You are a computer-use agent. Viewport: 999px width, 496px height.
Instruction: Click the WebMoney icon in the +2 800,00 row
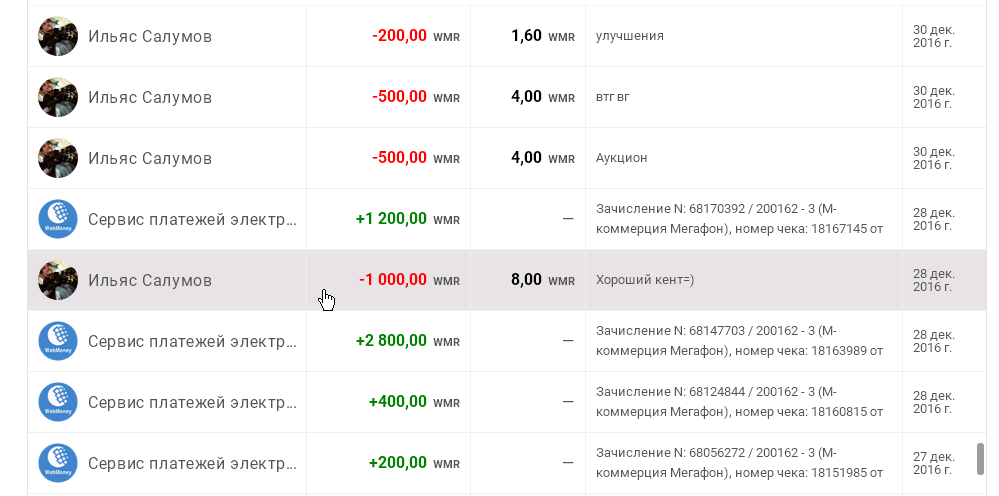pos(58,341)
